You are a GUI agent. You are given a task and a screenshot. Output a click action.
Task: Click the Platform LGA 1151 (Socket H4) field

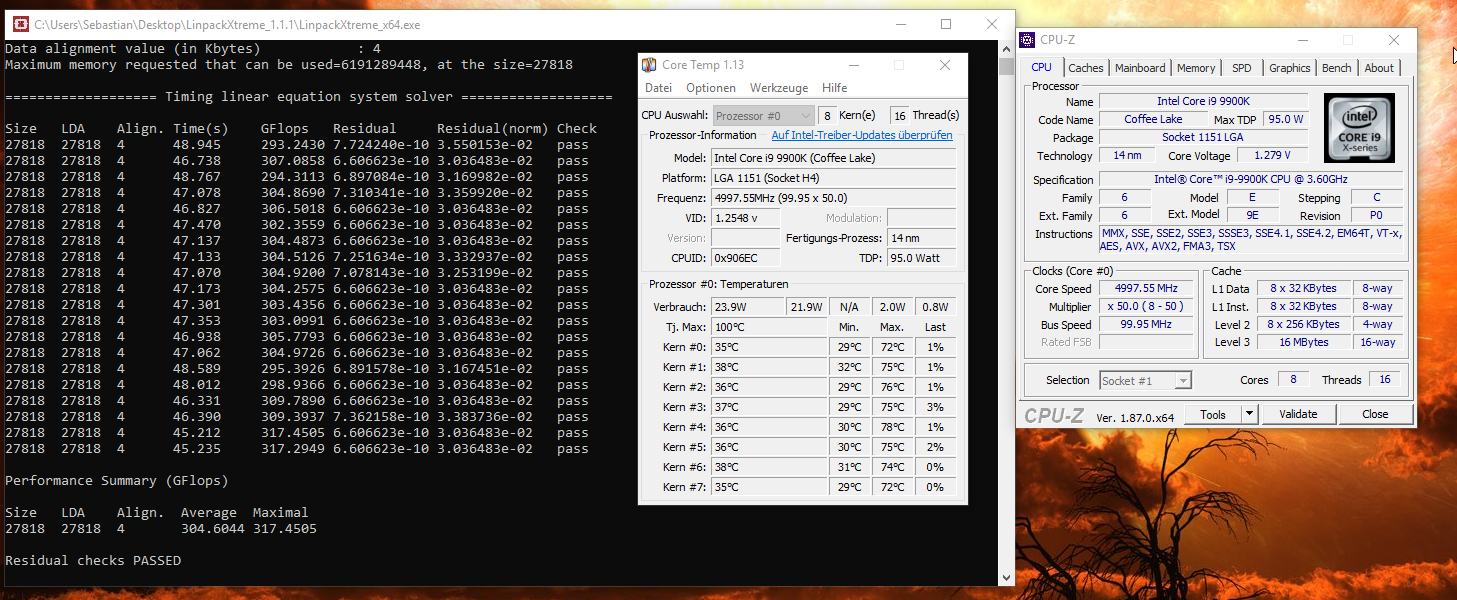833,178
